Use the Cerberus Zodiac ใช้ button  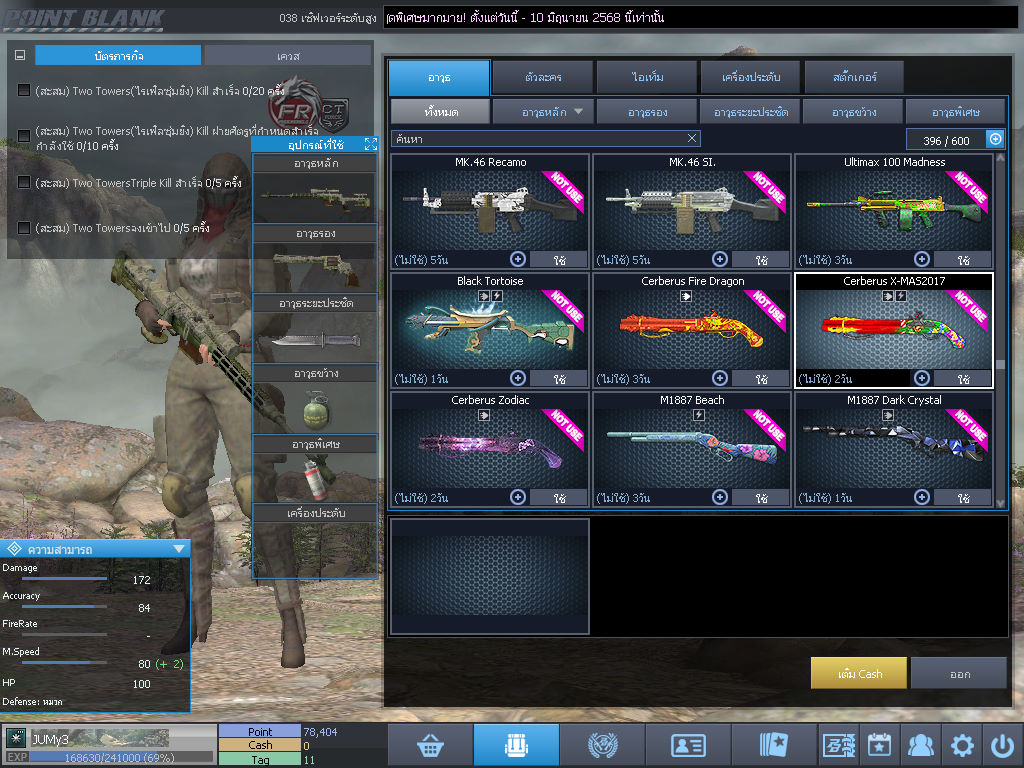[x=559, y=498]
